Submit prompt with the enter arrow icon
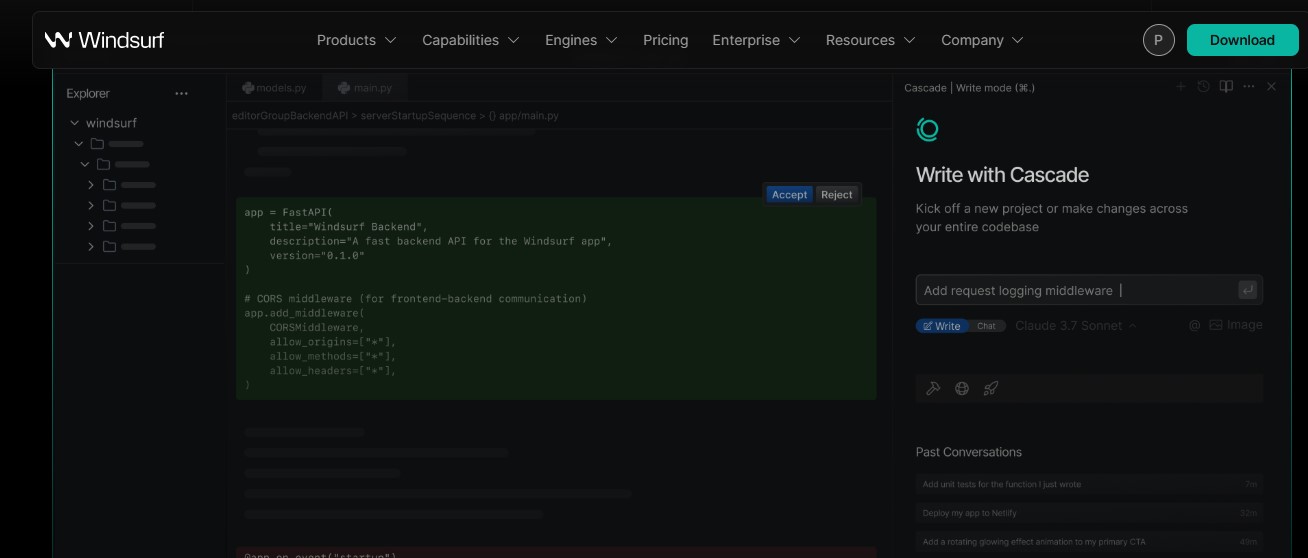 coord(1247,290)
